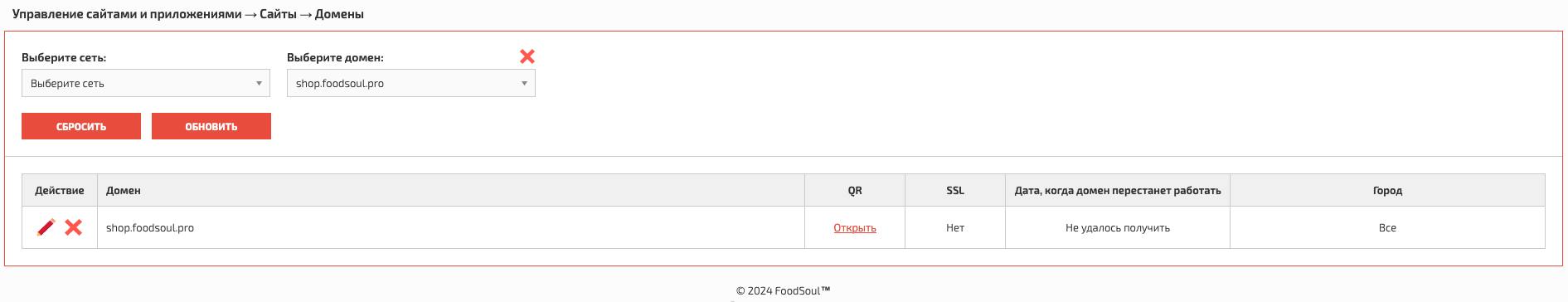Screen dimensions: 1568x302
Task: Click the "QR" column header
Action: coord(855,190)
